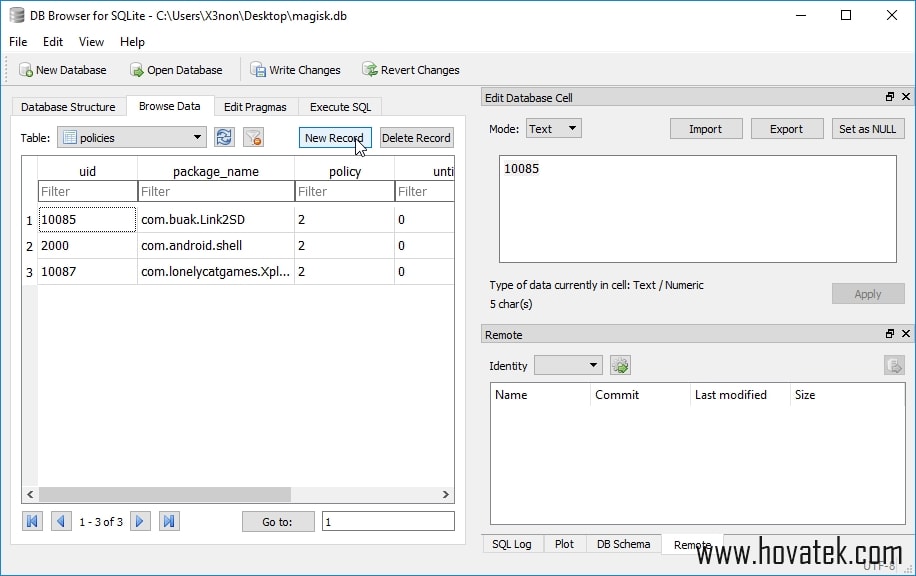Click the New Database toolbar icon
Viewport: 916px width, 576px height.
(26, 70)
